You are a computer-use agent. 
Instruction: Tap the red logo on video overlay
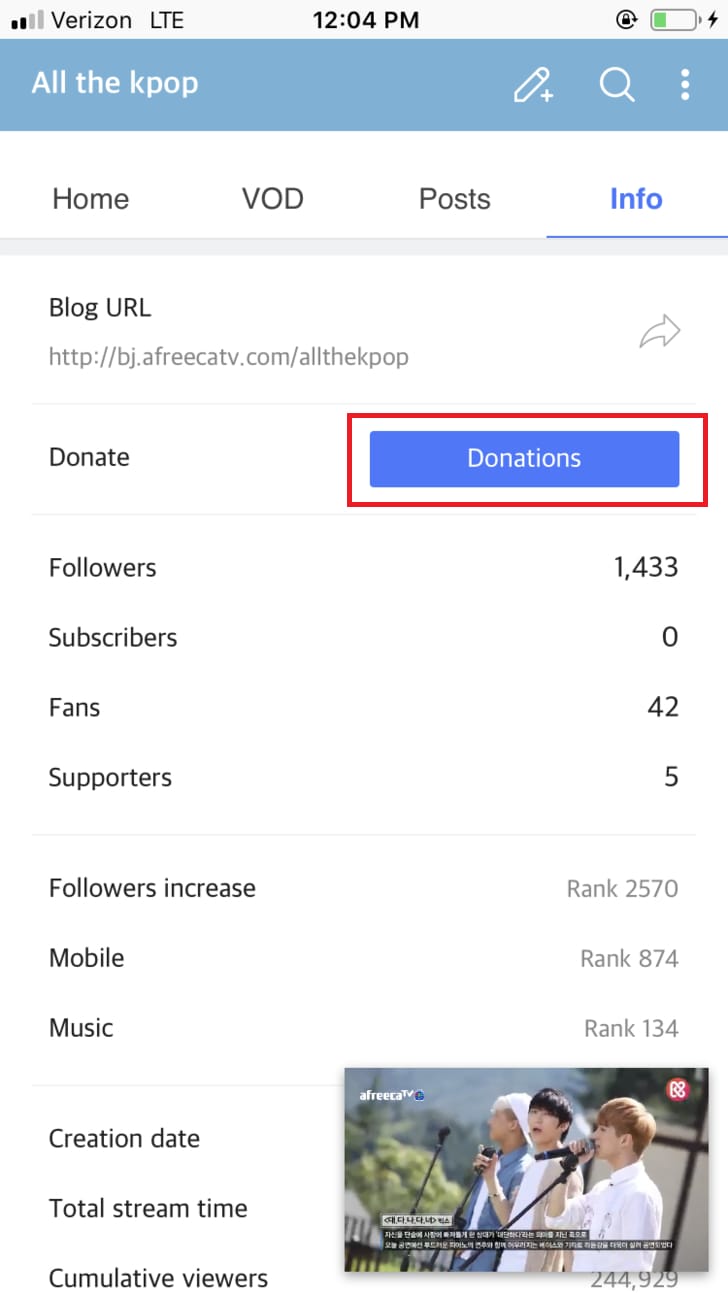click(678, 1089)
